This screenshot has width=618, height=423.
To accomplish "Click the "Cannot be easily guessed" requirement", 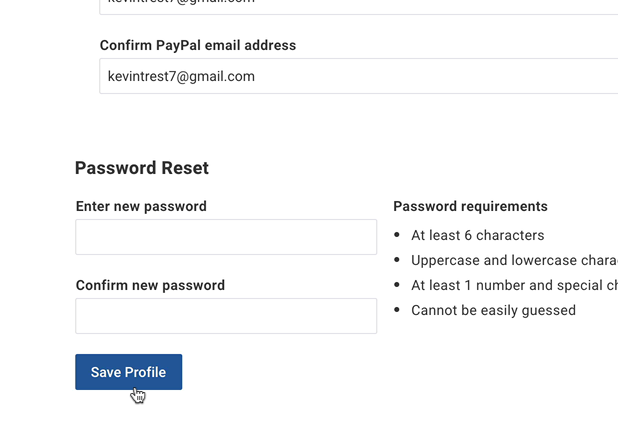I will (x=493, y=310).
